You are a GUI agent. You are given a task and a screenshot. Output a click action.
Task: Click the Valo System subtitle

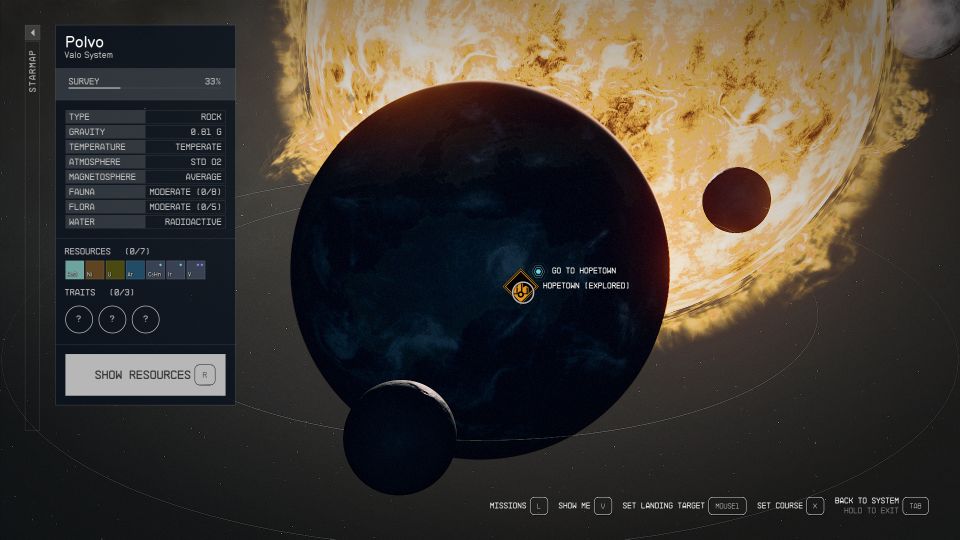coord(89,55)
